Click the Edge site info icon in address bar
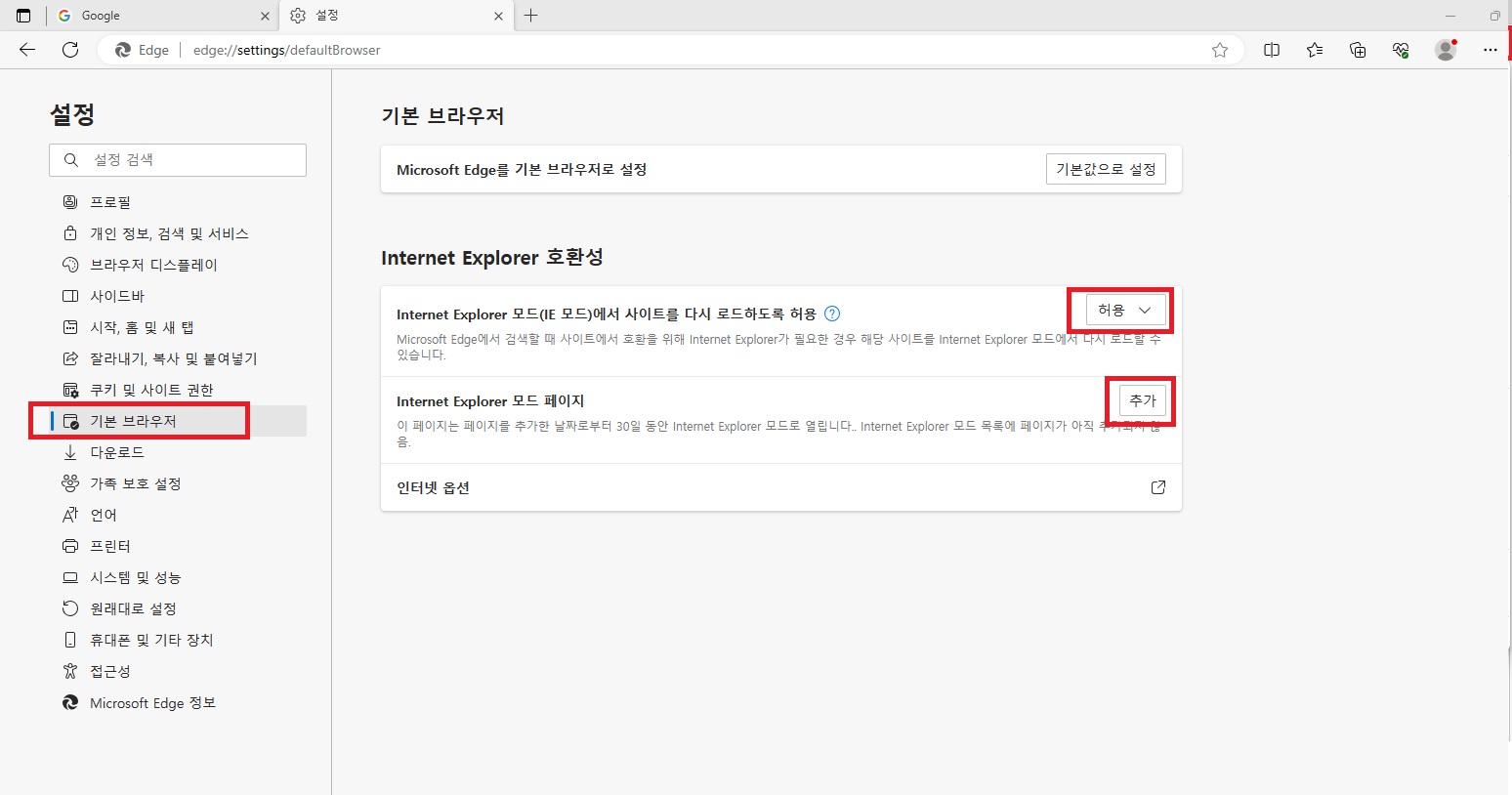Screen dimensions: 1512x795 click(143, 50)
